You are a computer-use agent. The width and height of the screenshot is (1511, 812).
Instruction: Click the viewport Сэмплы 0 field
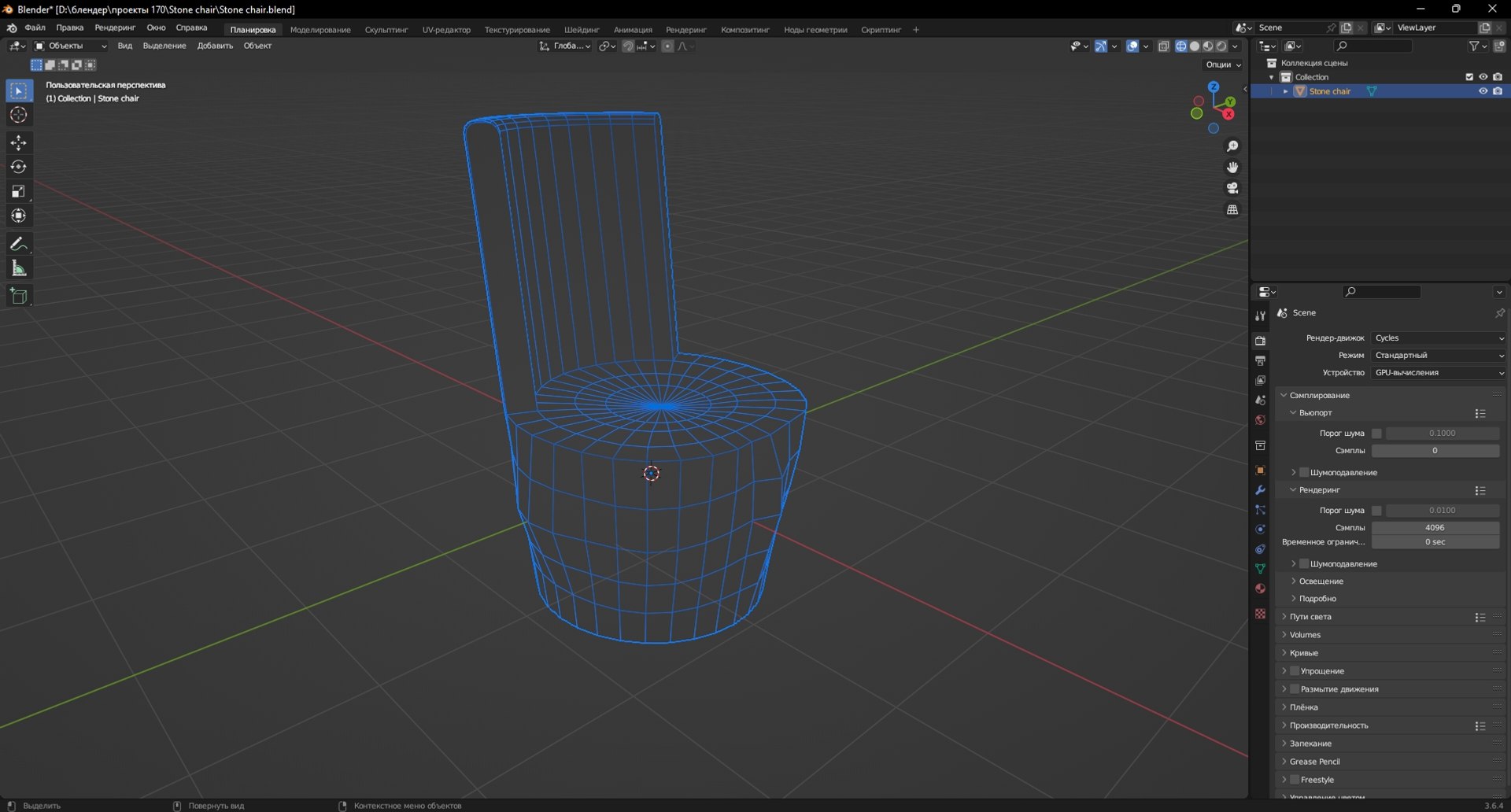pos(1435,451)
